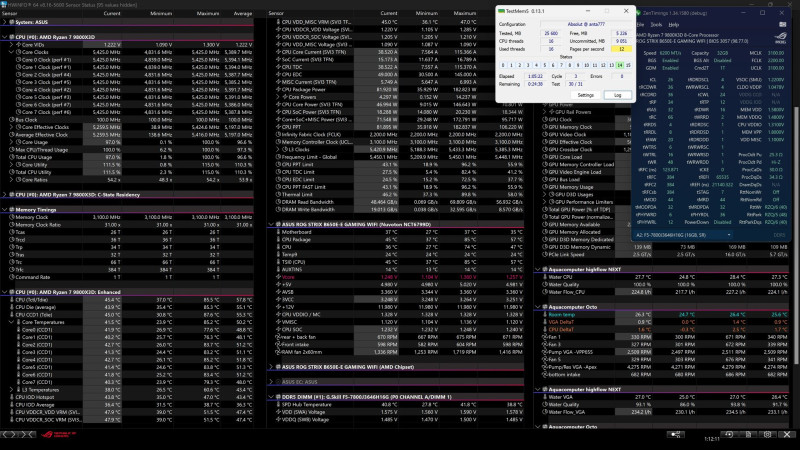Viewport: 800px width, 450px height.
Task: Click the icon beside Motherboard temperature row
Action: 278,232
